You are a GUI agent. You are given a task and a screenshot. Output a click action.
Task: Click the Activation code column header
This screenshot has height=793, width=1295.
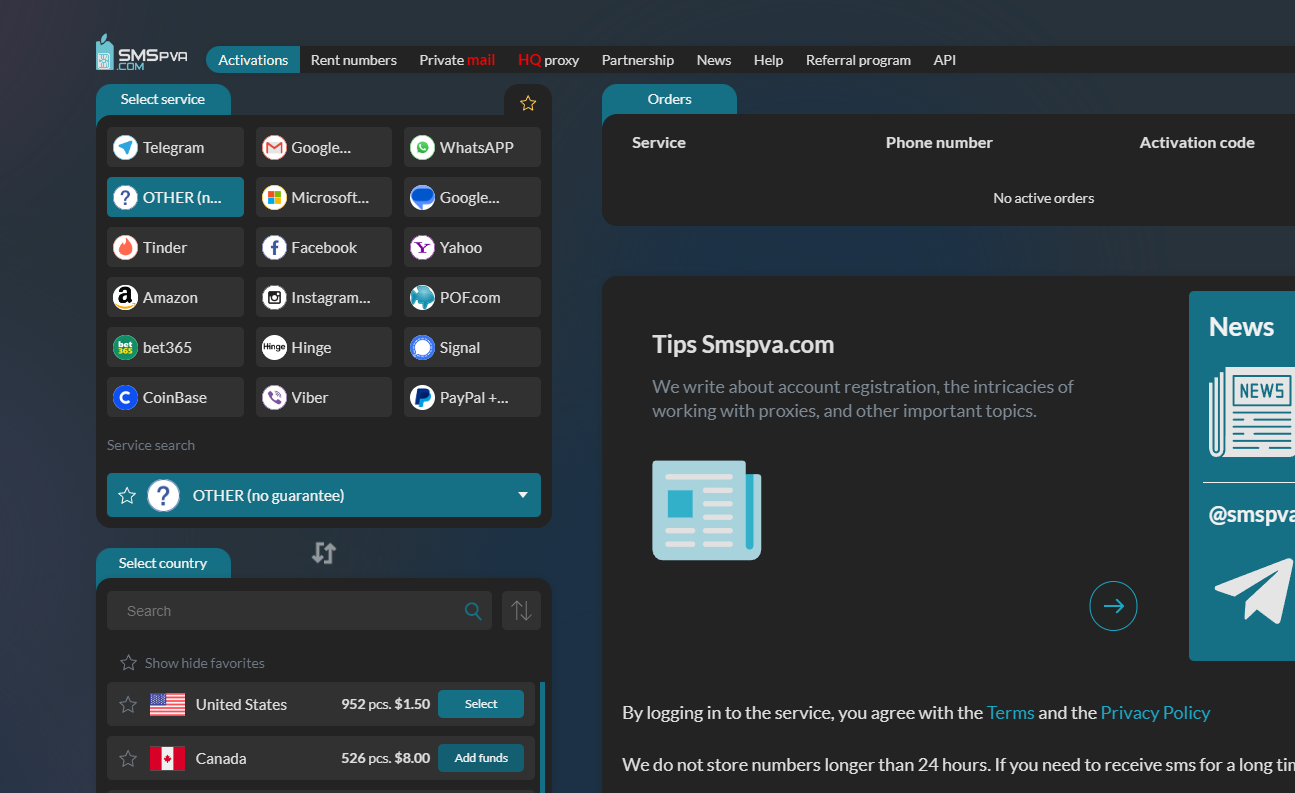point(1197,143)
